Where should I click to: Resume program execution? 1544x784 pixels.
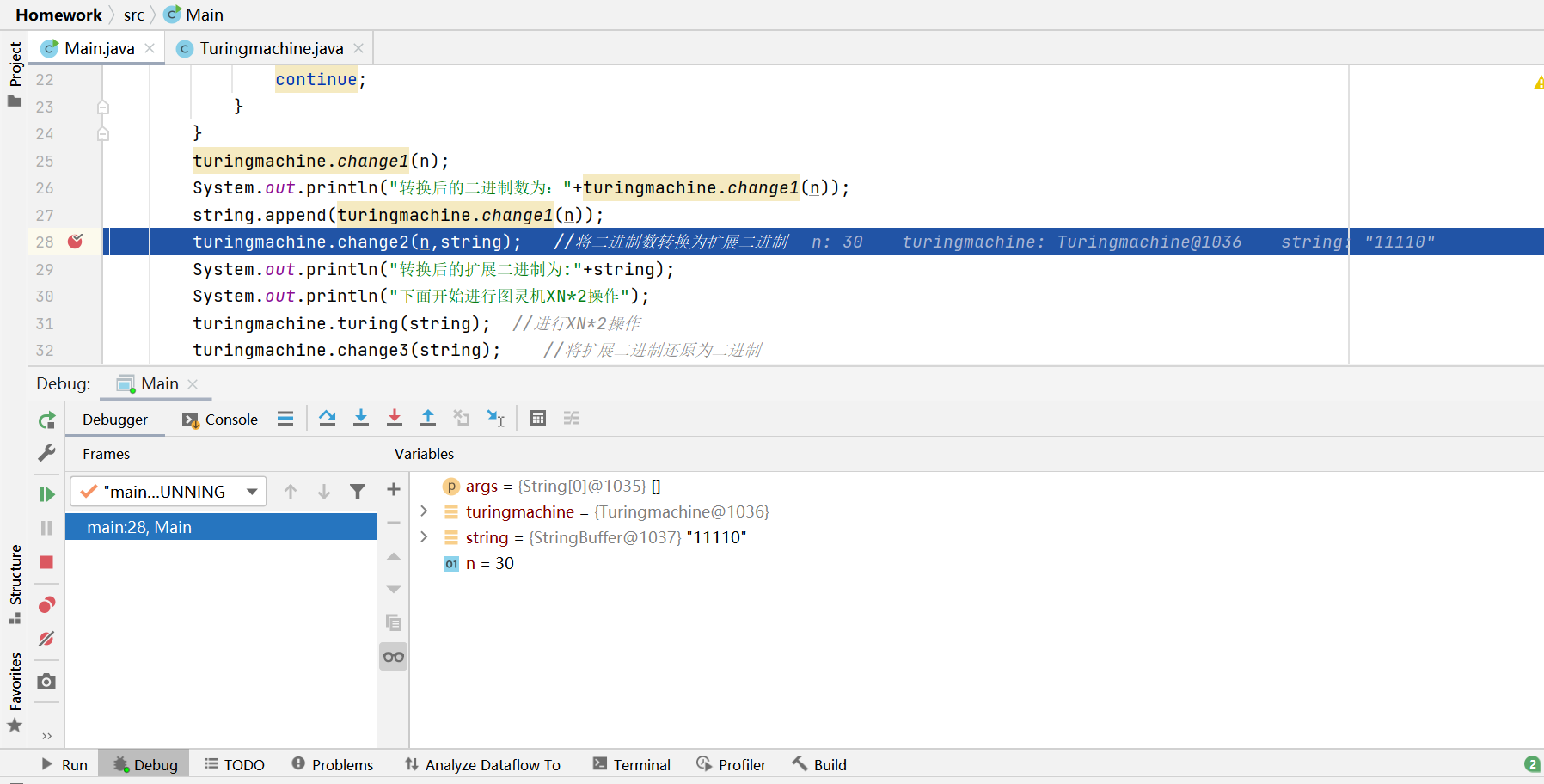point(46,494)
